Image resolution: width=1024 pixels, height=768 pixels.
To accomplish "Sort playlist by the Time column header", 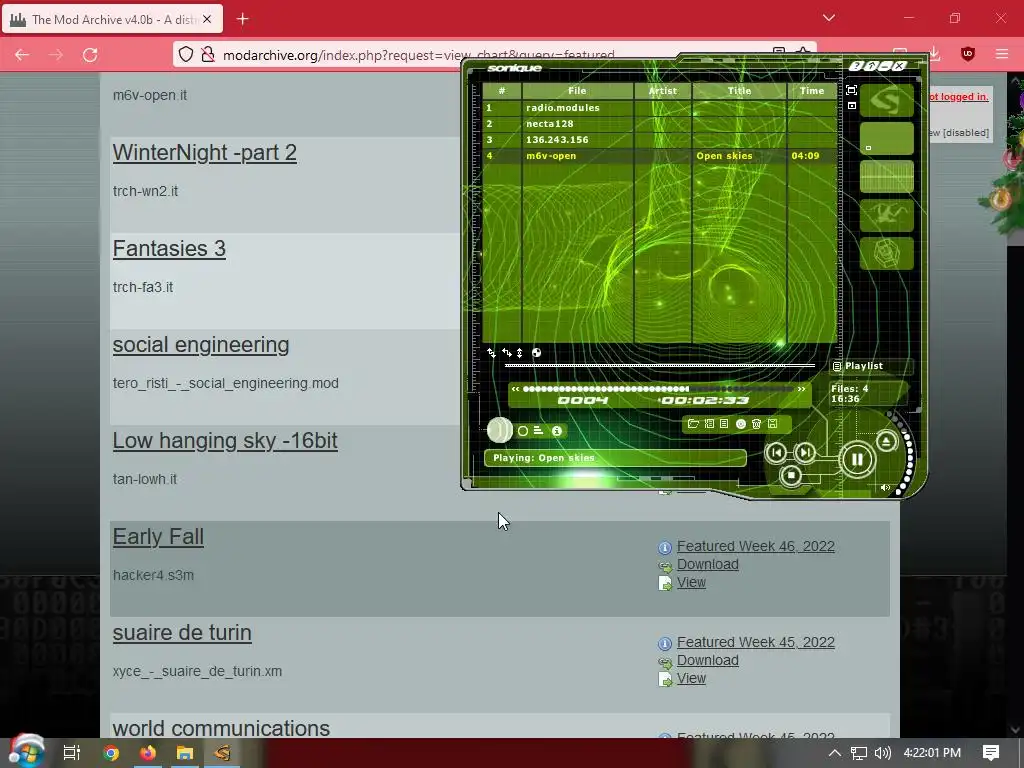I will tap(812, 91).
